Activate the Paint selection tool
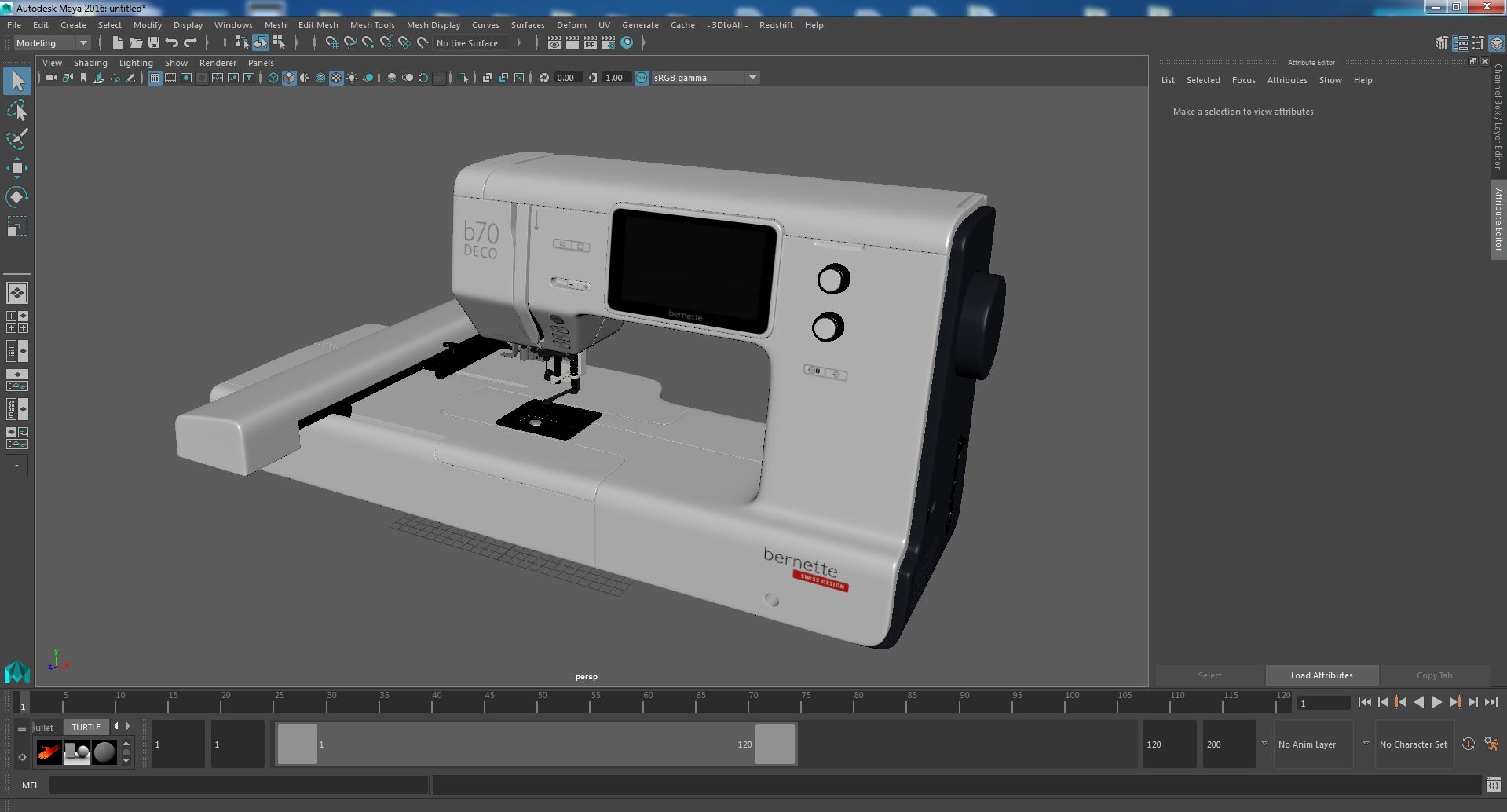Screen dimensions: 1507x812 (x=17, y=139)
